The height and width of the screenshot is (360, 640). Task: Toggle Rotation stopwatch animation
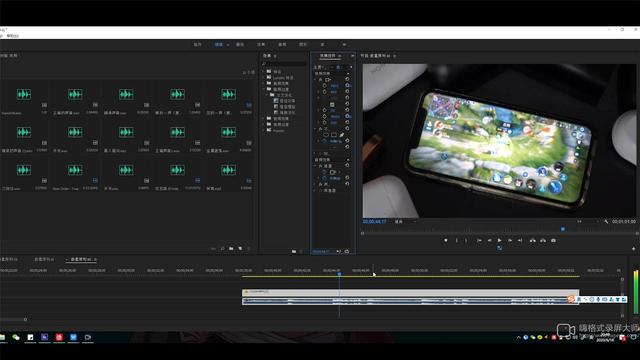pos(324,110)
